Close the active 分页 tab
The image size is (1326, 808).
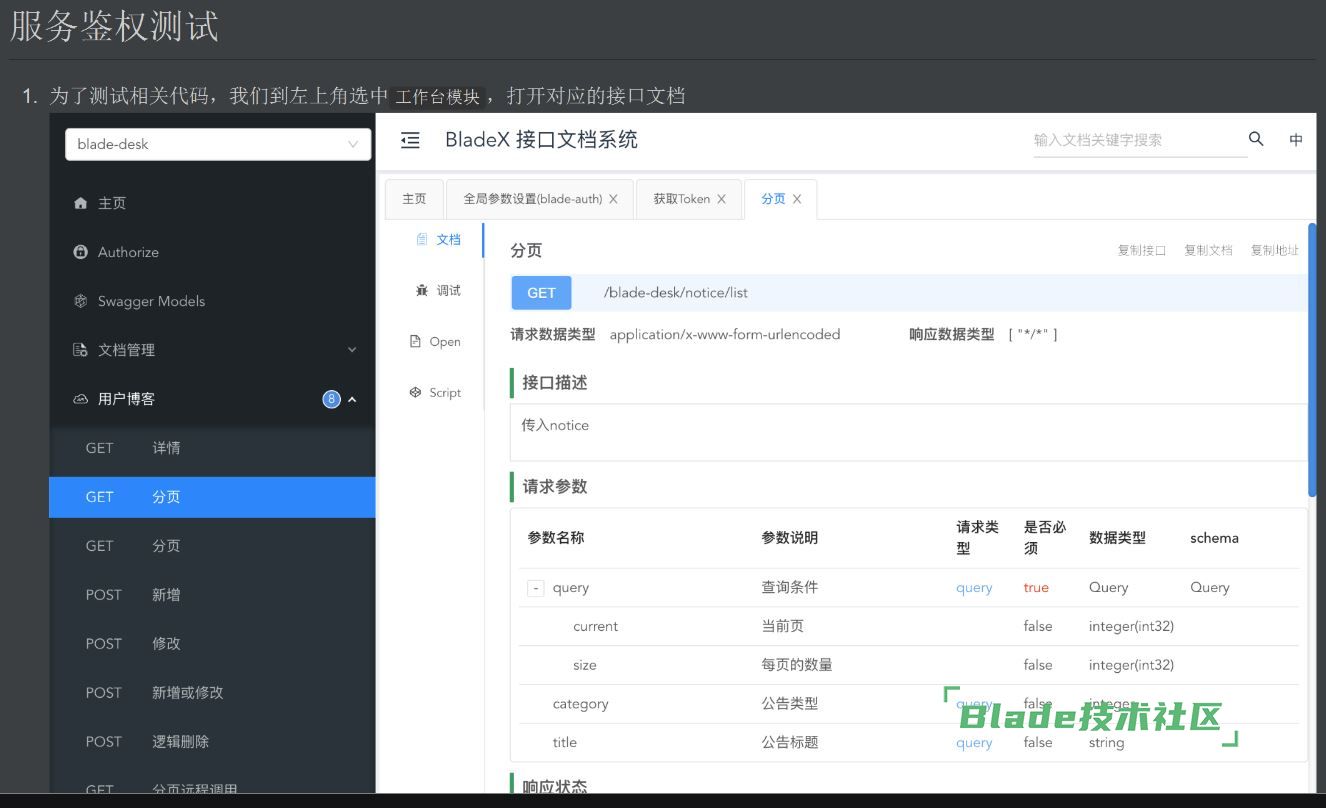pos(797,199)
